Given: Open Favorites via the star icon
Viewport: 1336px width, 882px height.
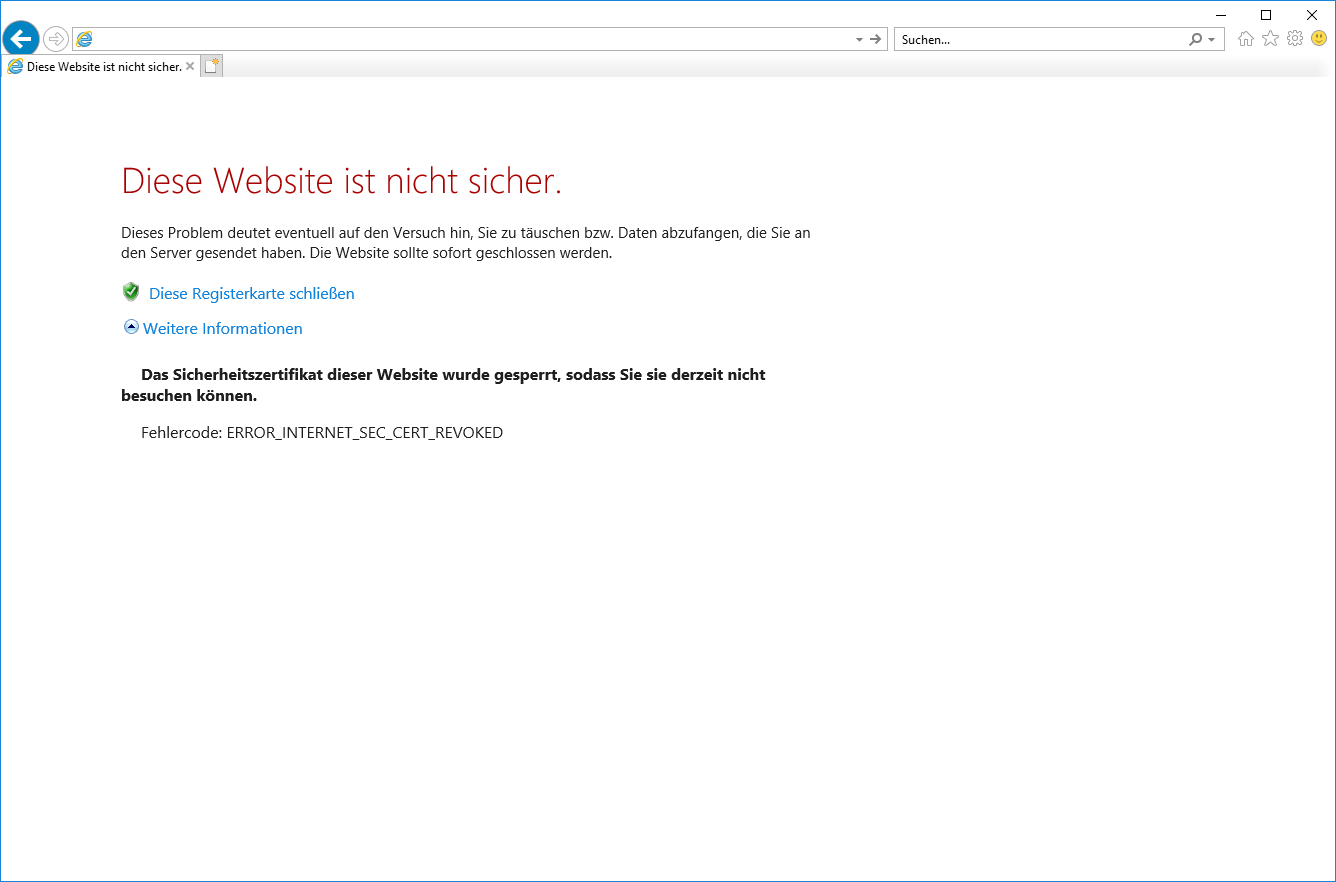Looking at the screenshot, I should [1270, 39].
